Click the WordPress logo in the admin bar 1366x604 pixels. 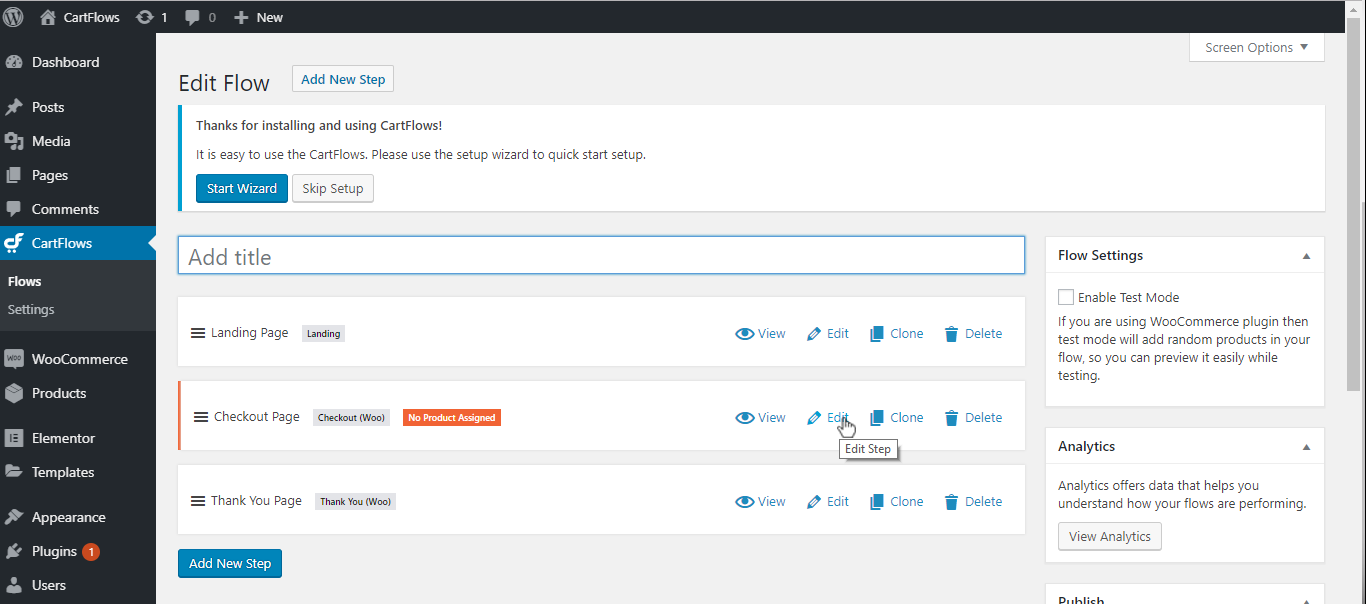(13, 16)
